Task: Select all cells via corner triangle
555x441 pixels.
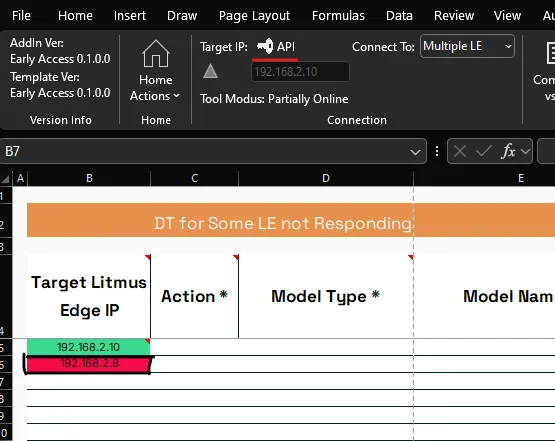Action: [6, 178]
